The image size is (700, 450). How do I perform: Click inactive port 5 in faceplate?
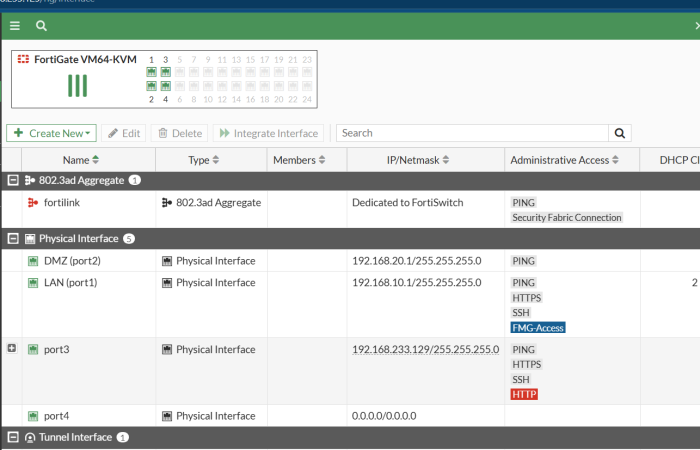pos(180,72)
